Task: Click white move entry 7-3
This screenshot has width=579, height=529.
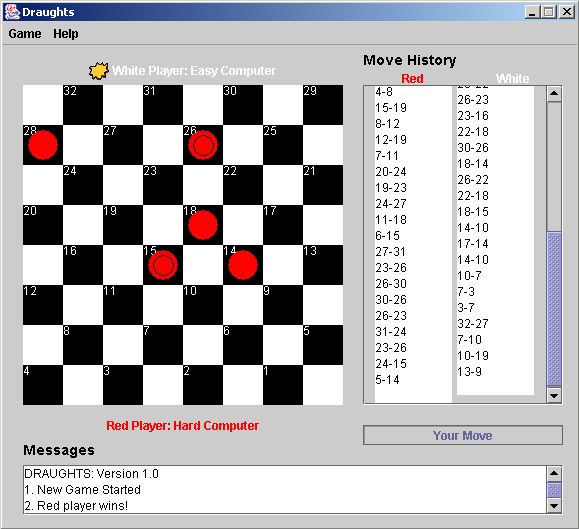Action: tap(466, 291)
